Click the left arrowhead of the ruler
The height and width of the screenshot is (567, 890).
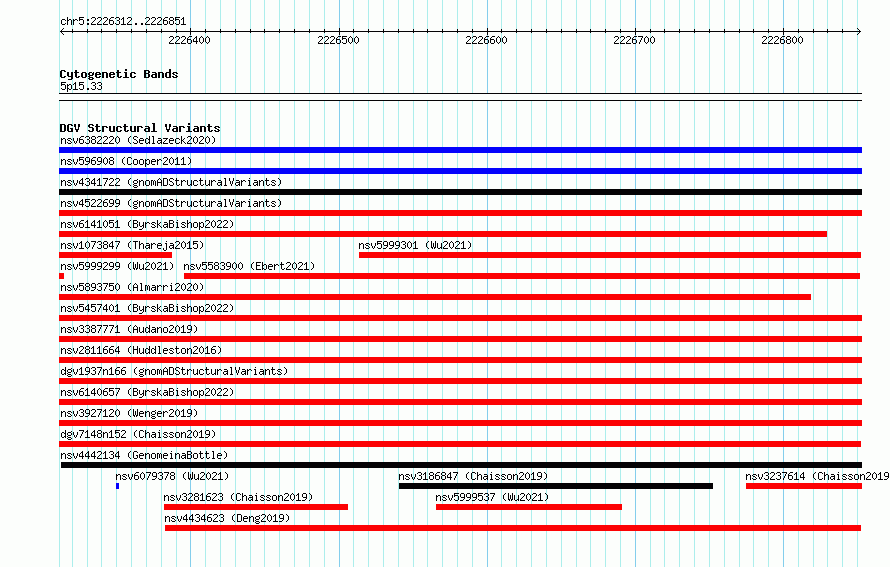click(62, 31)
